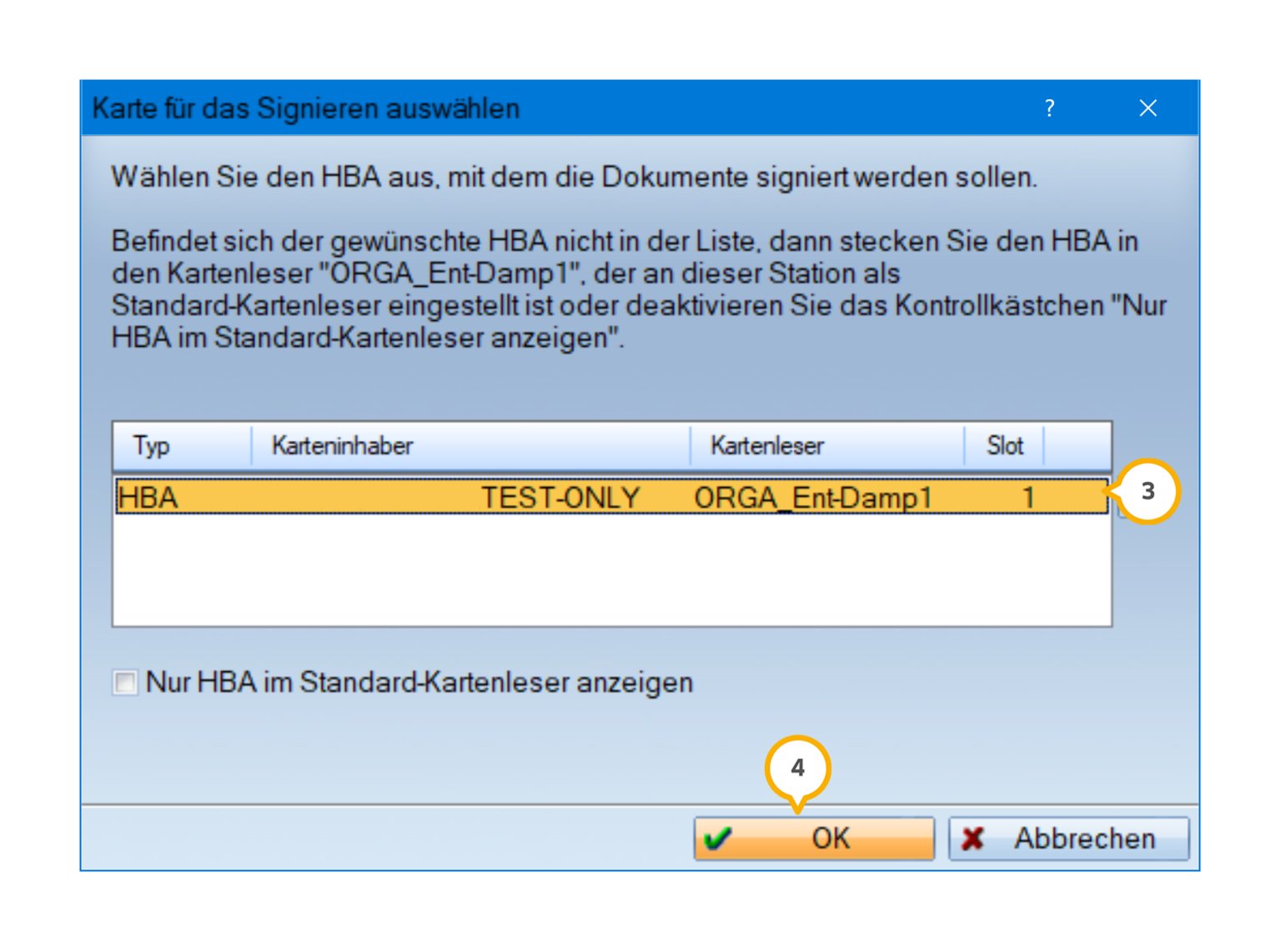
Task: Sort the list by Karteninhaber column header
Action: click(470, 446)
